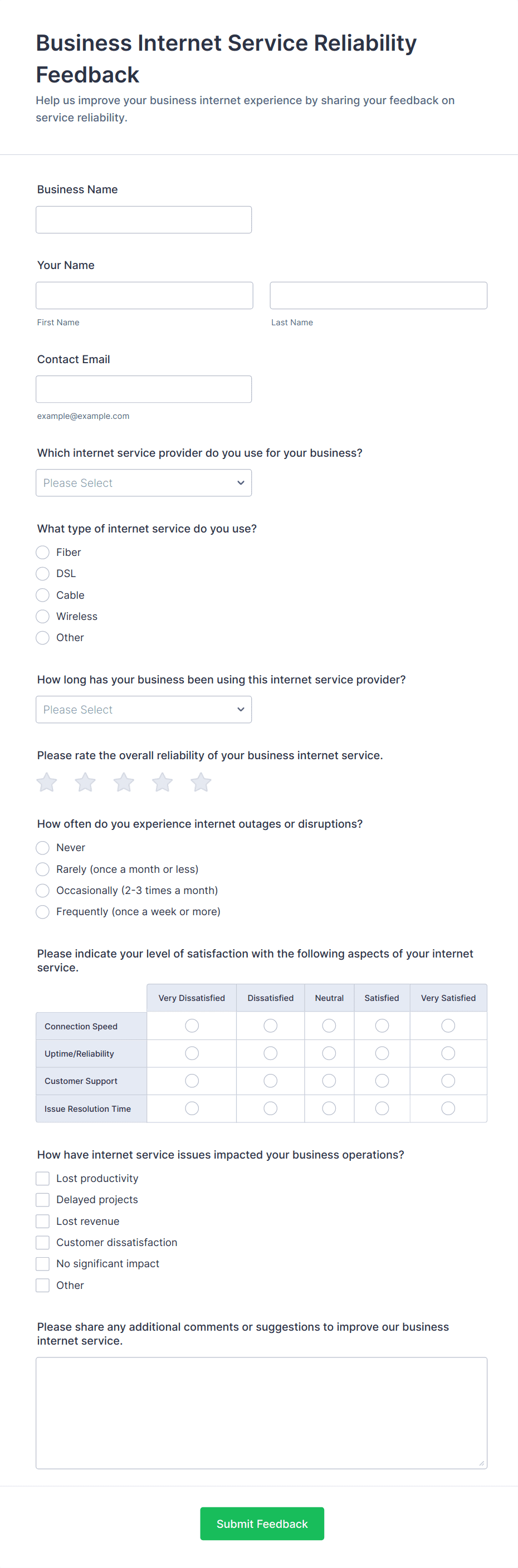This screenshot has width=518, height=1568.
Task: Open the internet service provider dropdown
Action: click(x=143, y=483)
